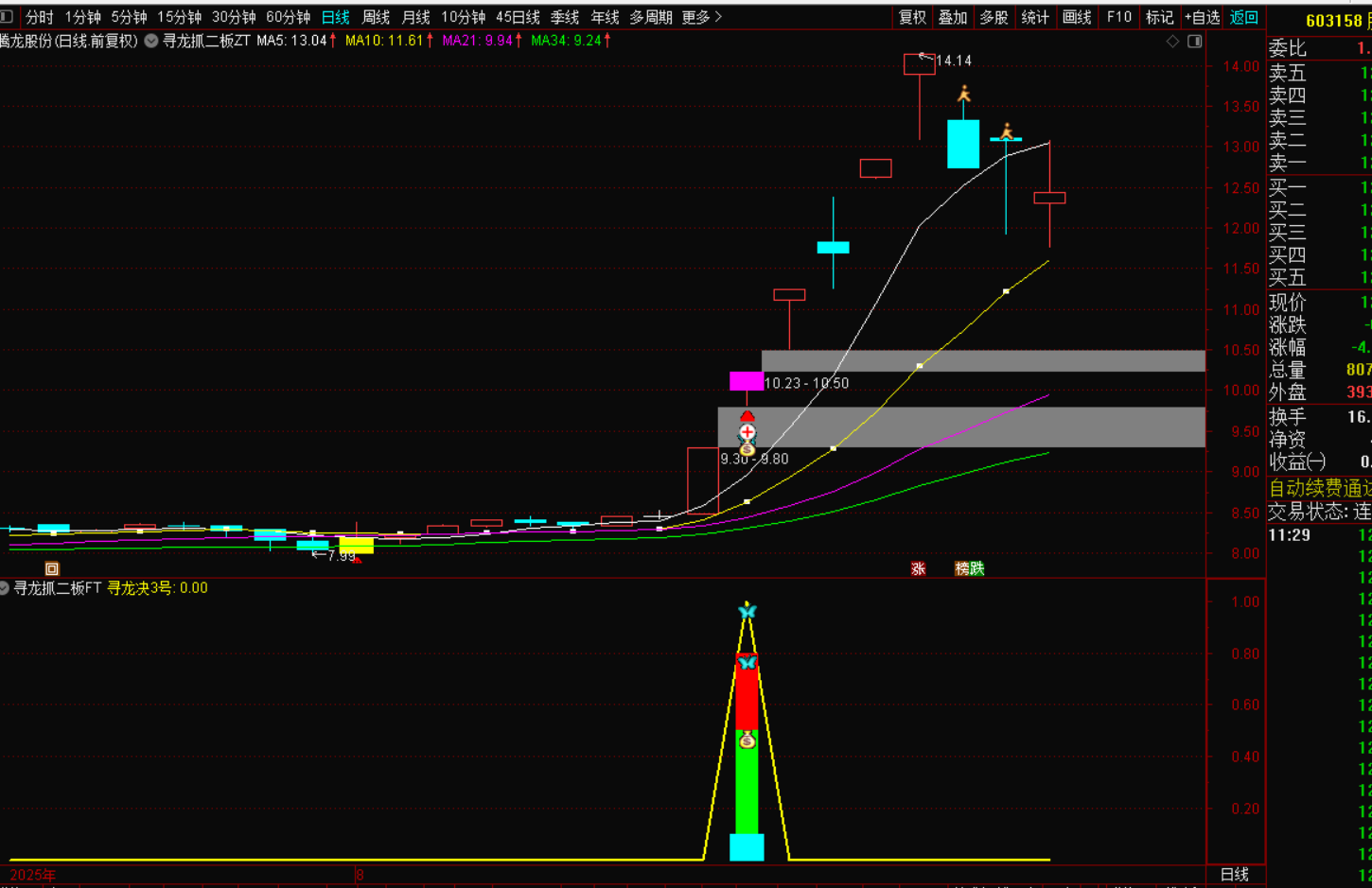Click the panel toggle icon at top-left
Screen dimensions: 1372x888
(7, 17)
